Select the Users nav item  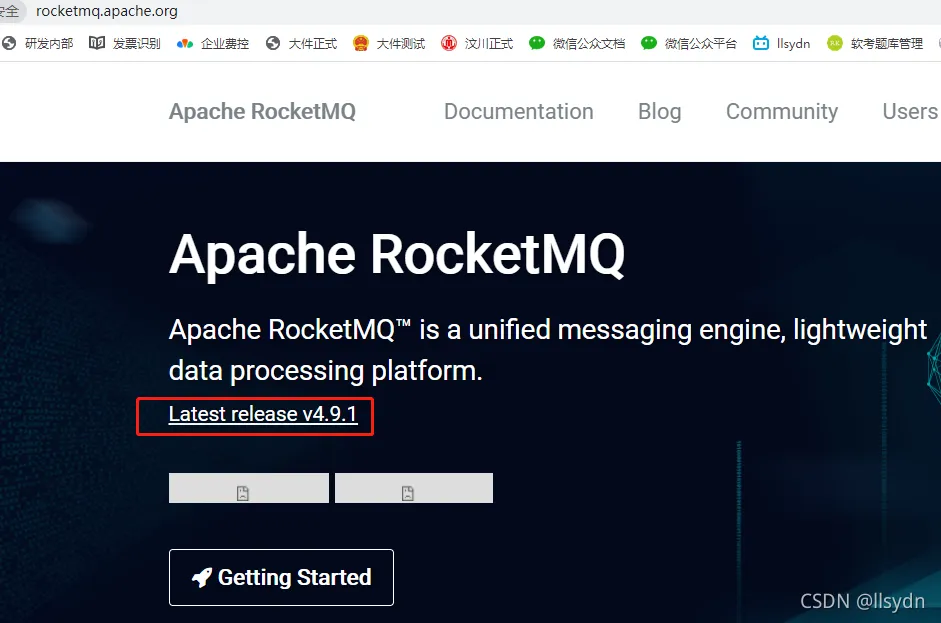(x=910, y=112)
